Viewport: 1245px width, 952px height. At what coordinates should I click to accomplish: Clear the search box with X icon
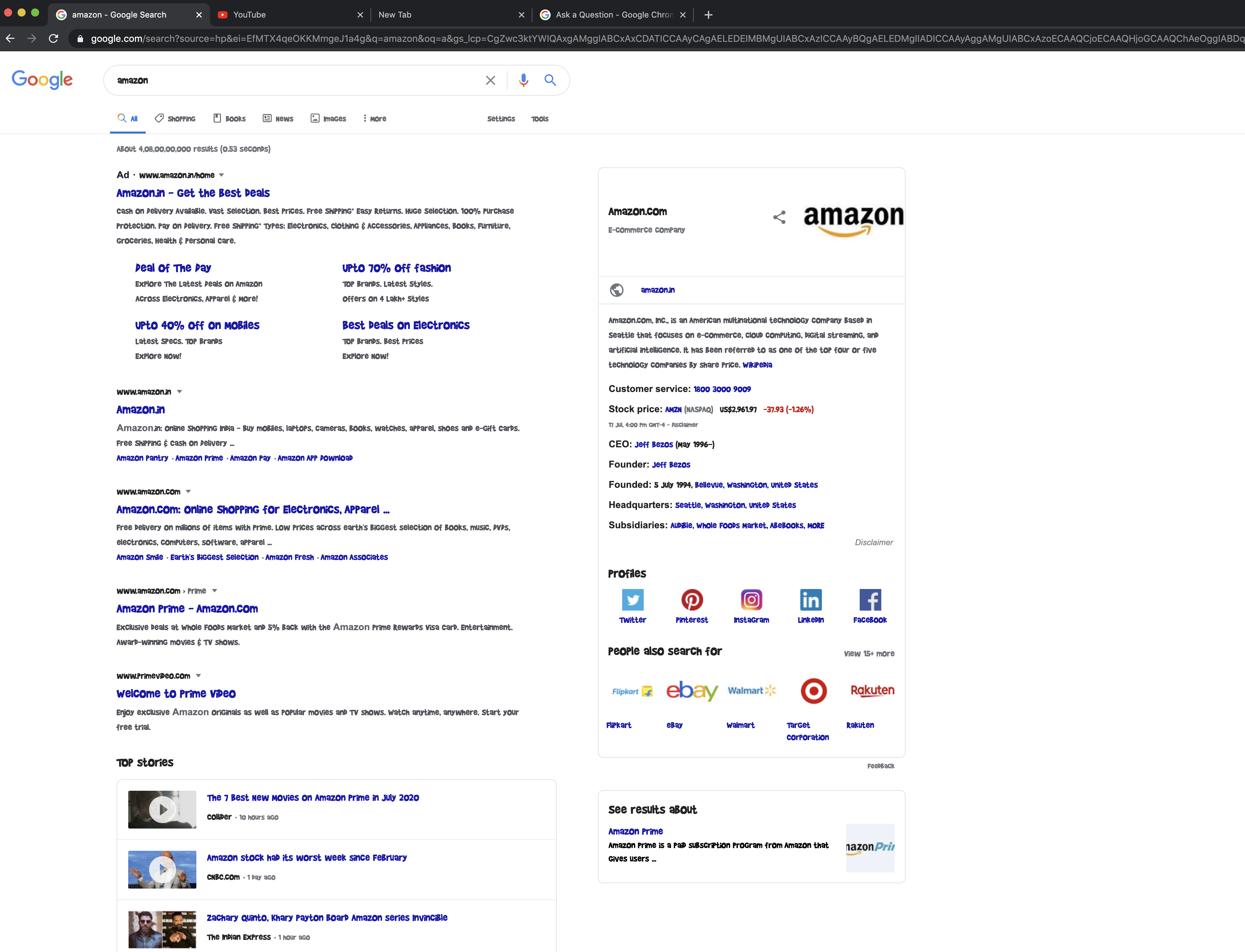[x=490, y=81]
